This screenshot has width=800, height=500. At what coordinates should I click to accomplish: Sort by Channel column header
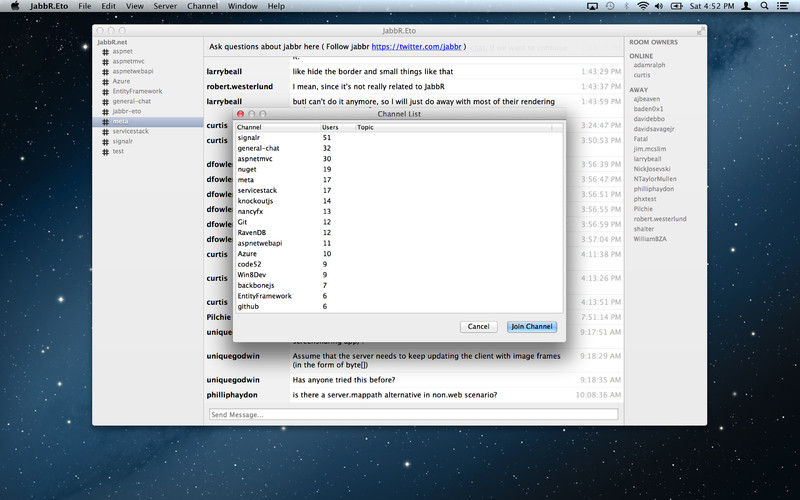coord(277,127)
